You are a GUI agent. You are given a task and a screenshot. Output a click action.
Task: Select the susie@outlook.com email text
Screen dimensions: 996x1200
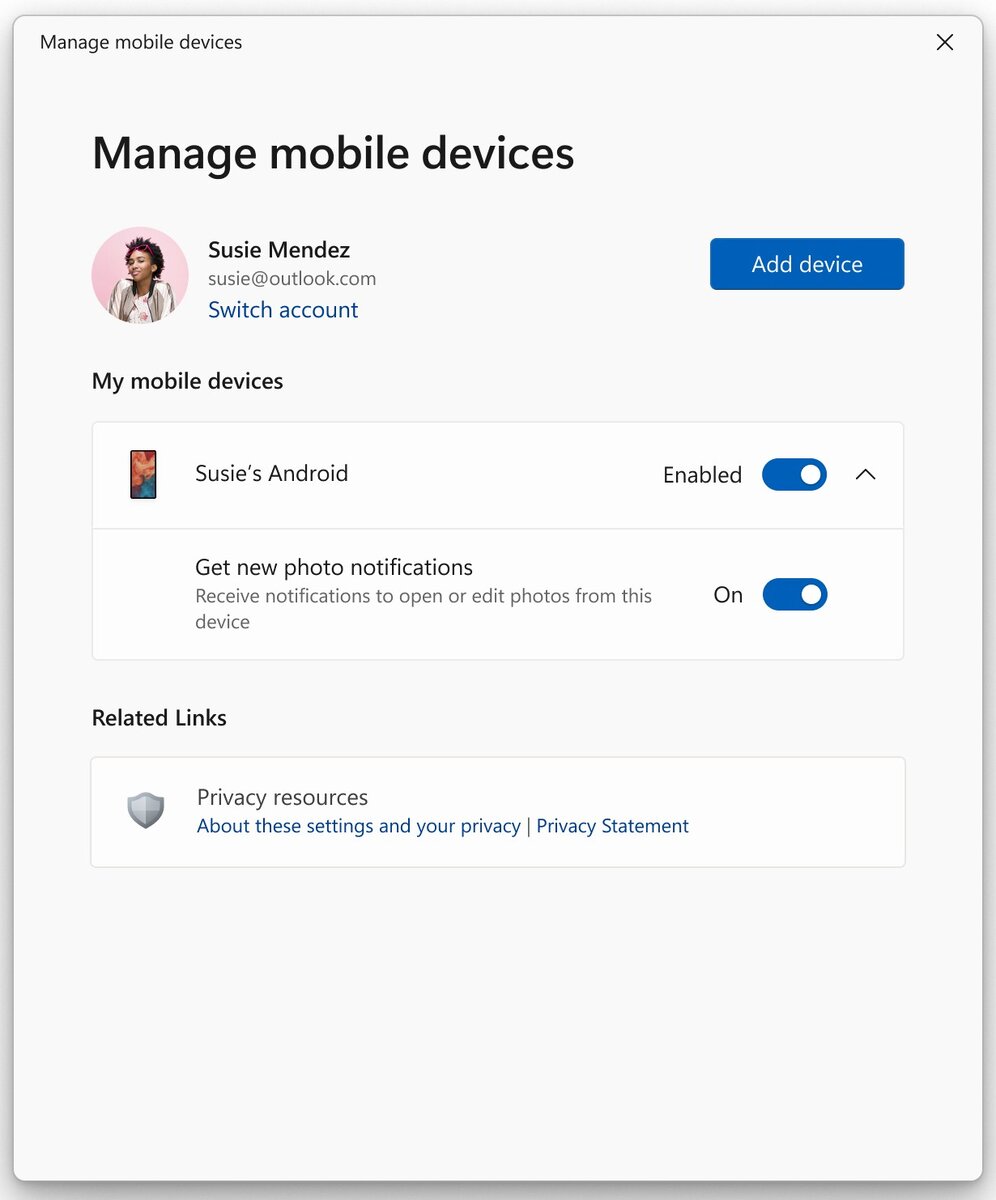click(292, 279)
